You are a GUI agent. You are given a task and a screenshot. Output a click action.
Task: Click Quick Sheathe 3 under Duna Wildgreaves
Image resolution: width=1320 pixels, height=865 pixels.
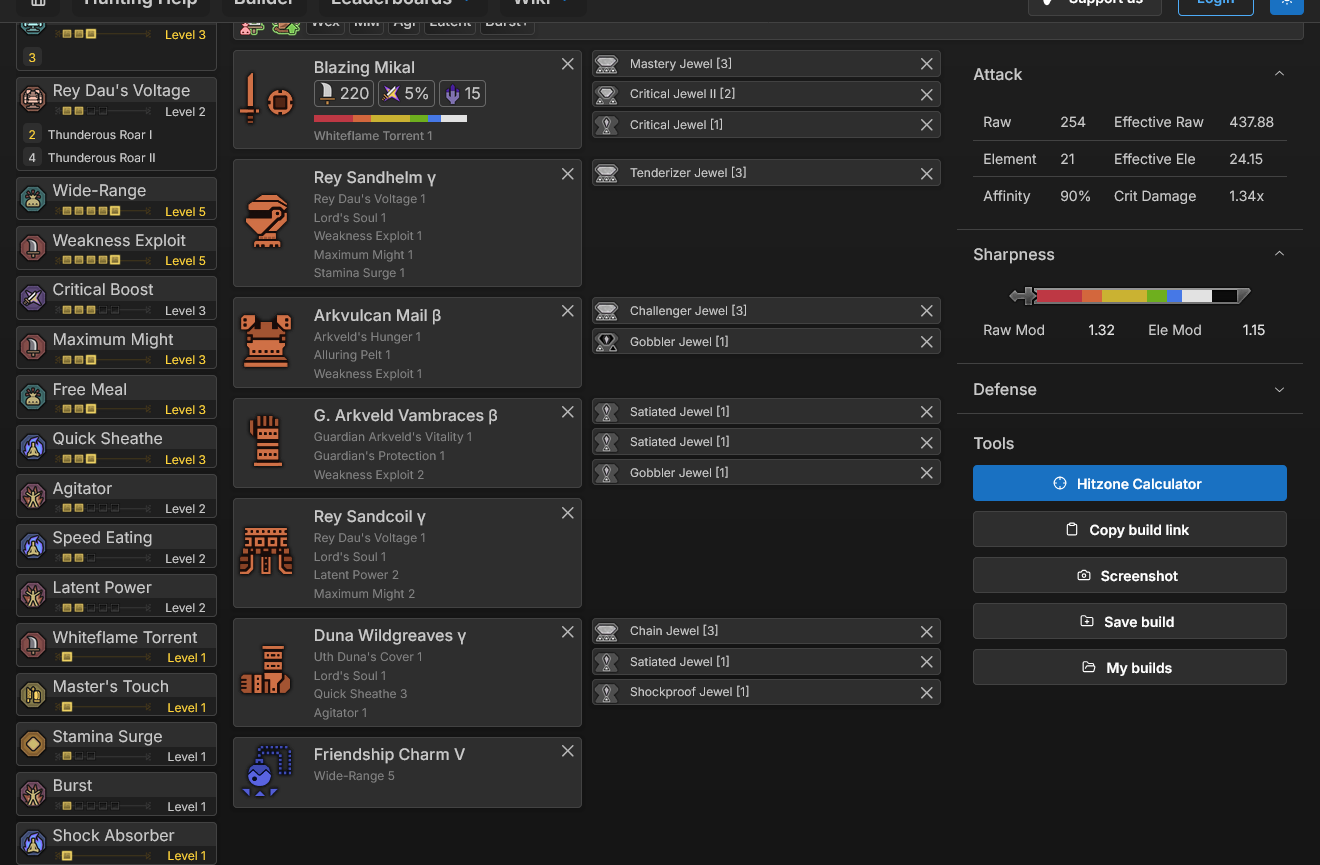(360, 694)
